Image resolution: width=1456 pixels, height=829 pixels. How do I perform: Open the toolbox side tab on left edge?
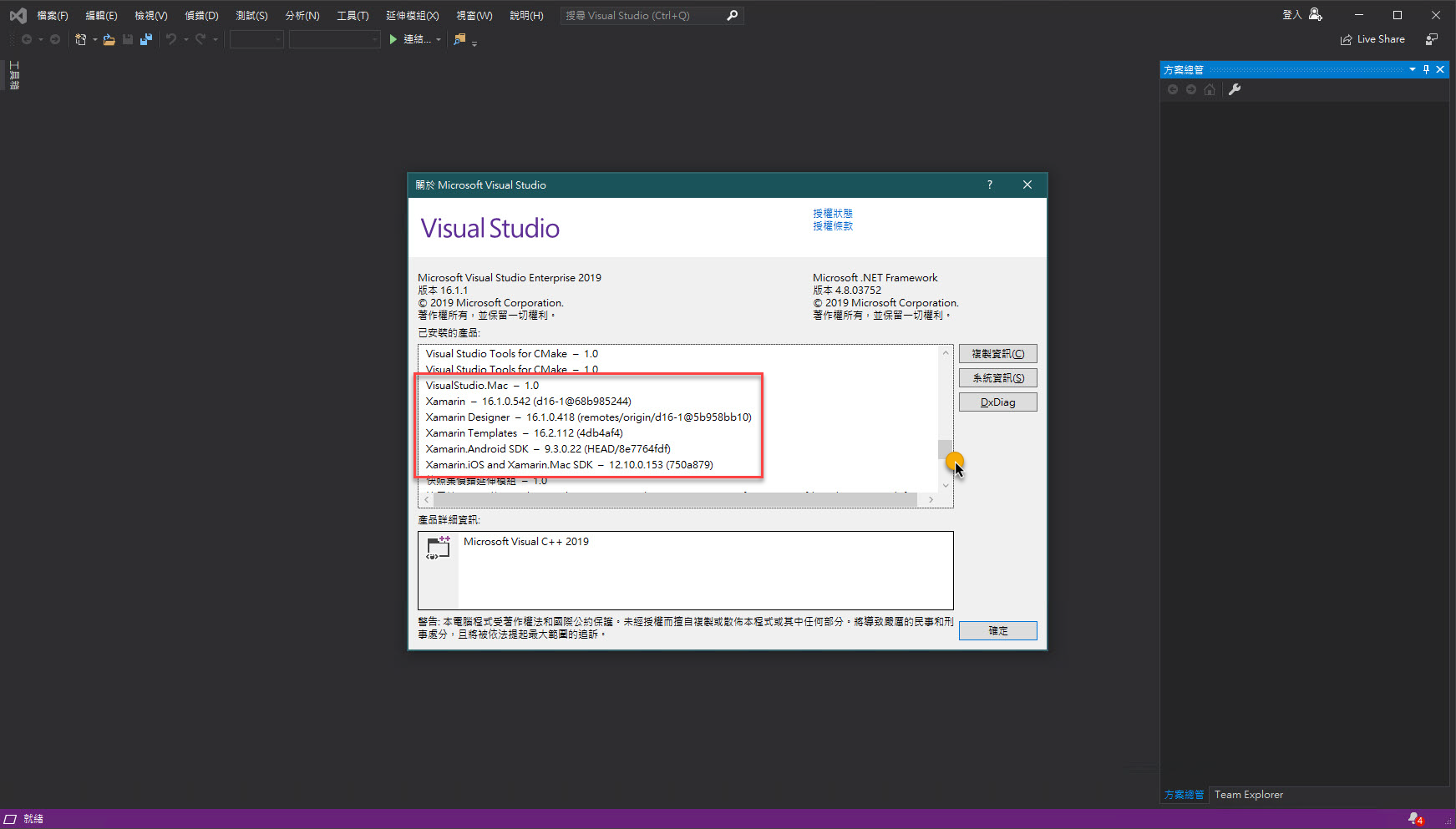[x=14, y=75]
